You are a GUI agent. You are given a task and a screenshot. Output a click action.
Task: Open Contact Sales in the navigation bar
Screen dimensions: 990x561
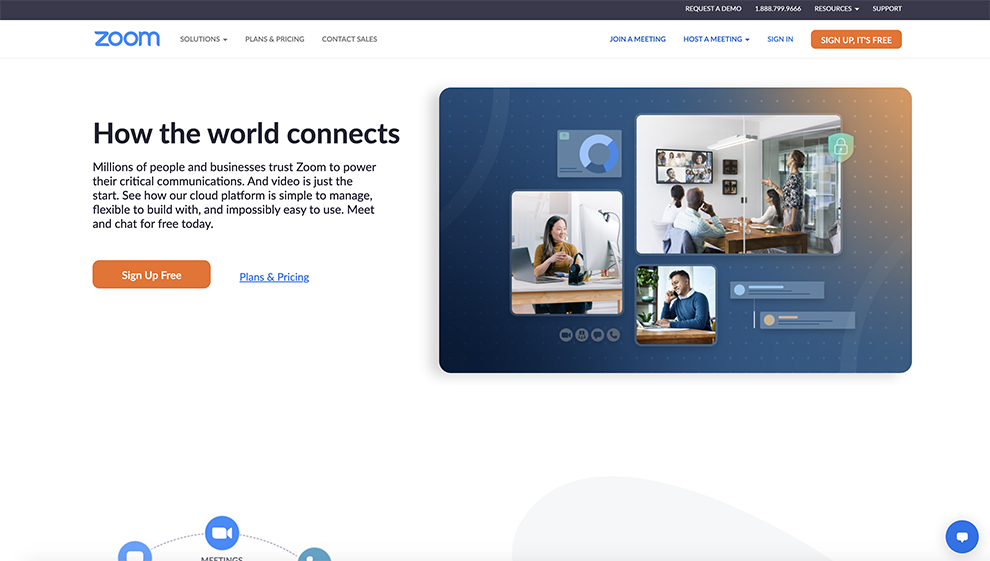(x=349, y=39)
